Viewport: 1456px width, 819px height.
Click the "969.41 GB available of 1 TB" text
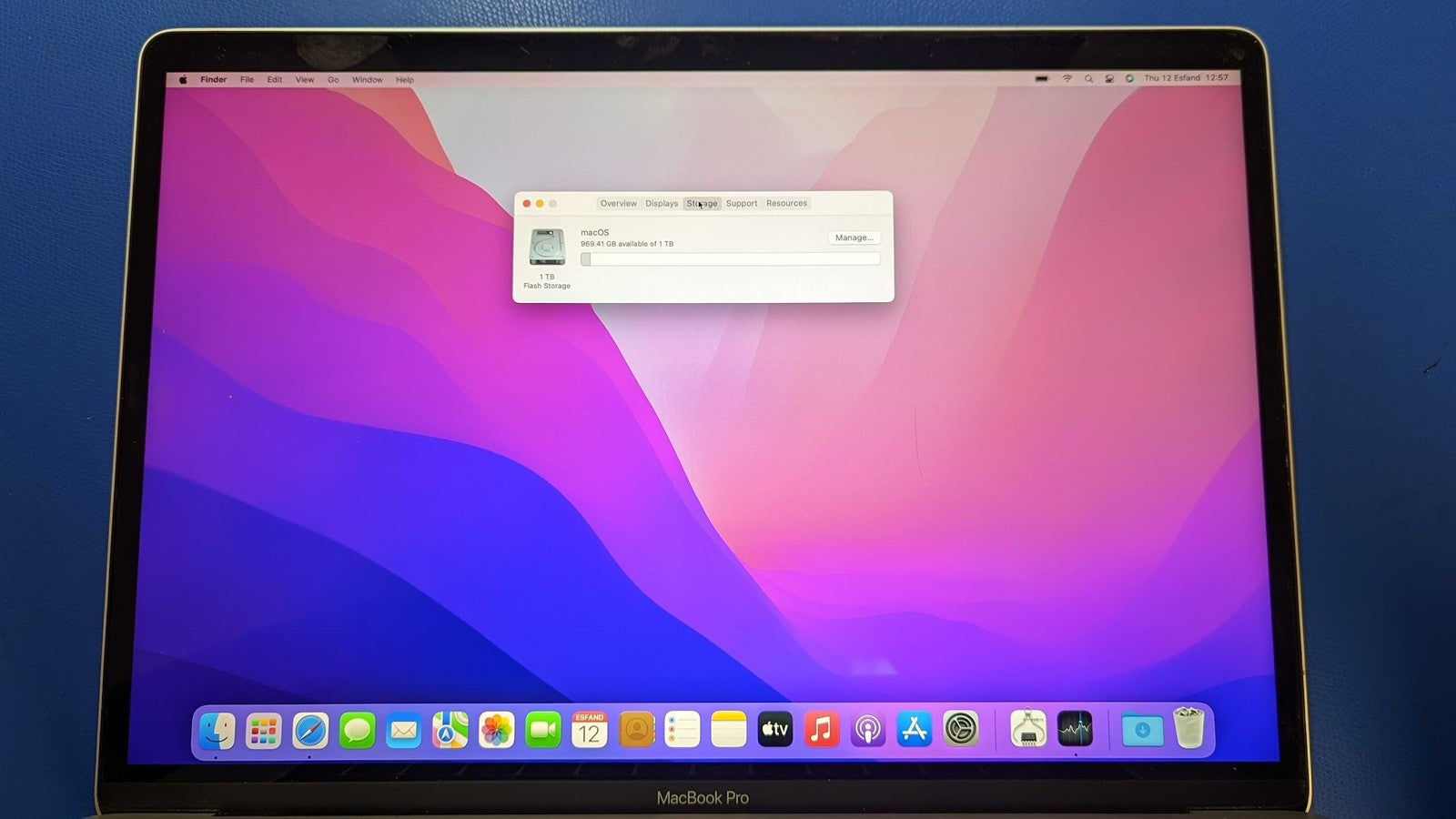(x=627, y=244)
